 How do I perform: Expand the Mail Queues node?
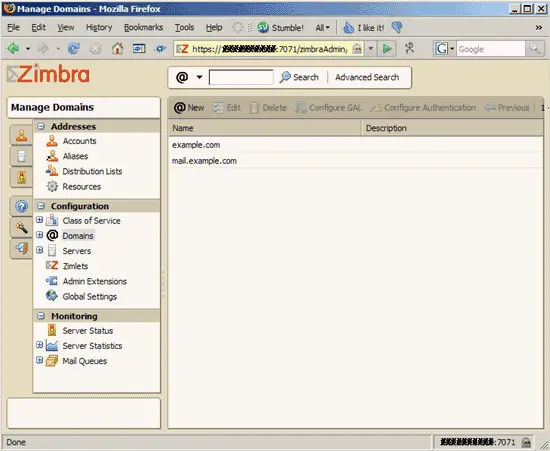(x=40, y=360)
